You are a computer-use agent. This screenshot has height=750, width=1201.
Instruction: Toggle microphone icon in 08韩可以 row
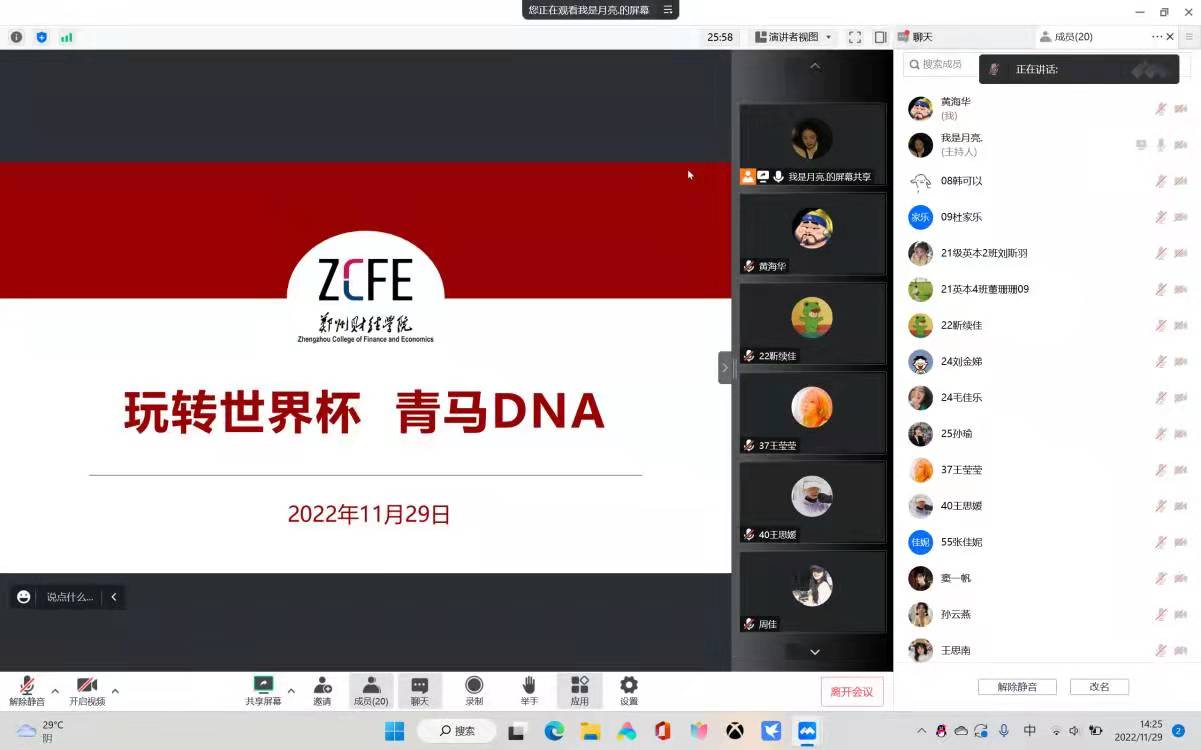coord(1161,181)
